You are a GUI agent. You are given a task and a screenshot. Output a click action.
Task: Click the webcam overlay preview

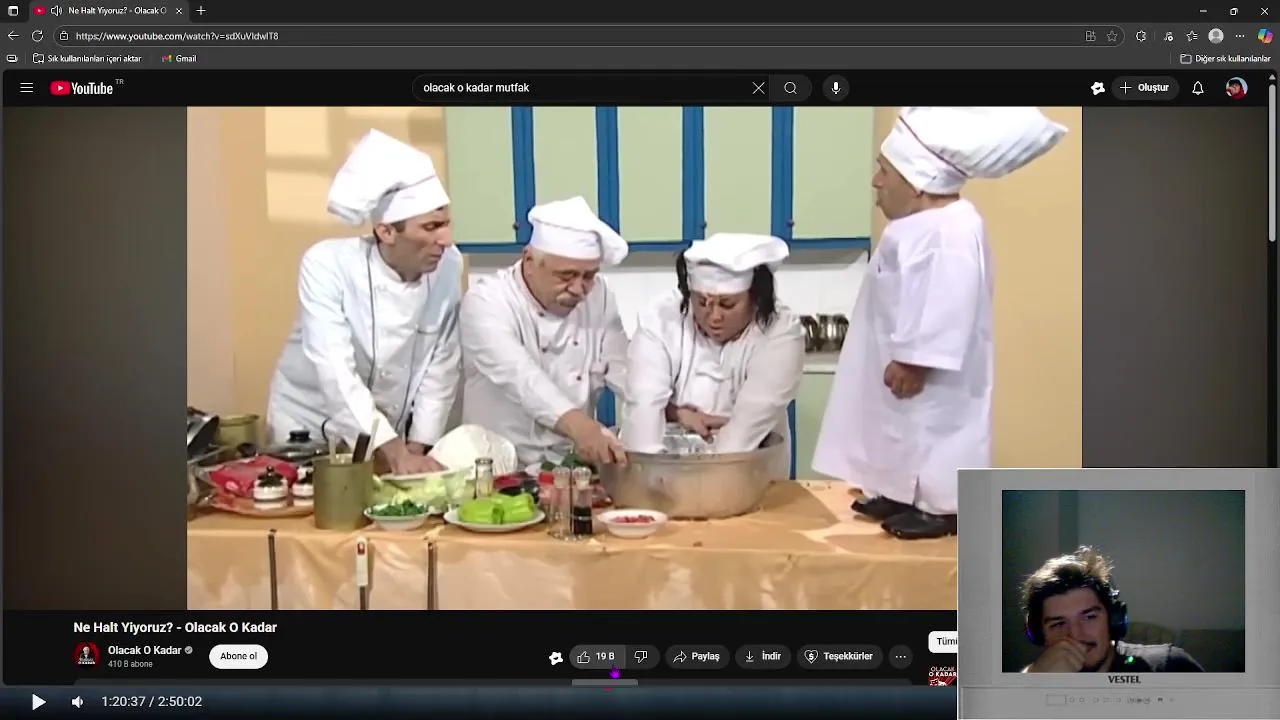point(1123,581)
